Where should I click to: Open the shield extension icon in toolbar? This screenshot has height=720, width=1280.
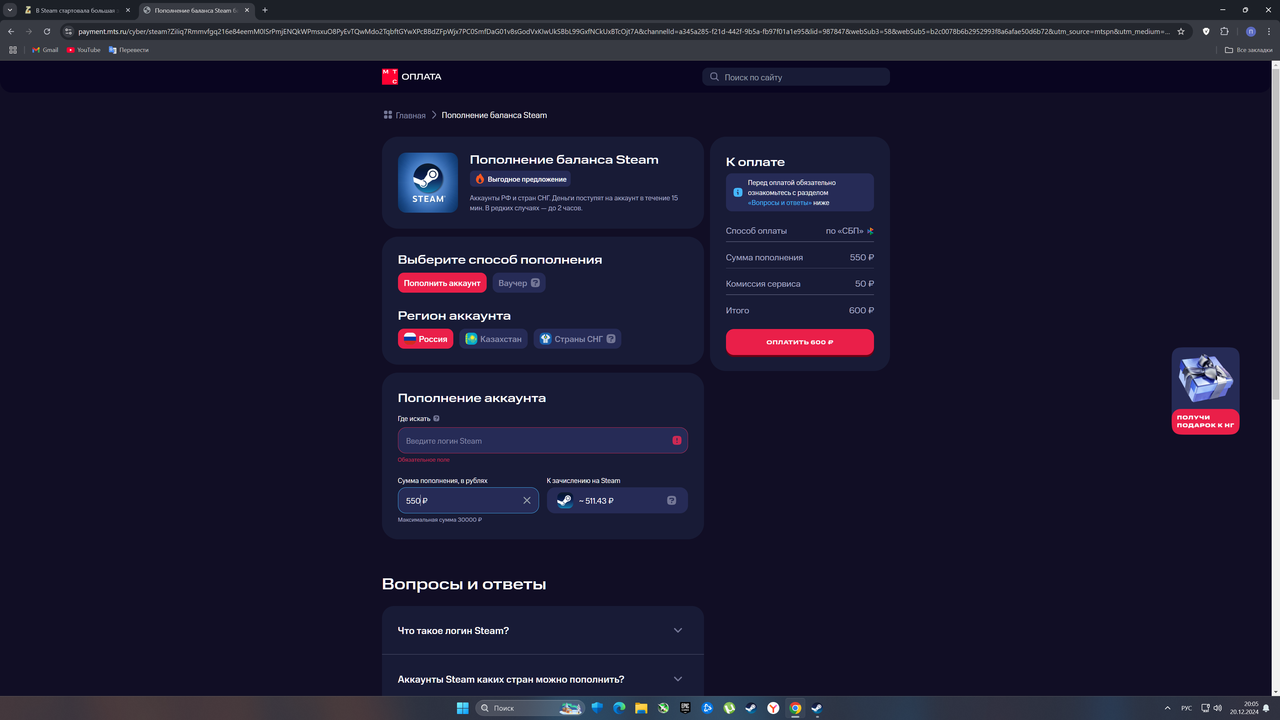(1206, 31)
